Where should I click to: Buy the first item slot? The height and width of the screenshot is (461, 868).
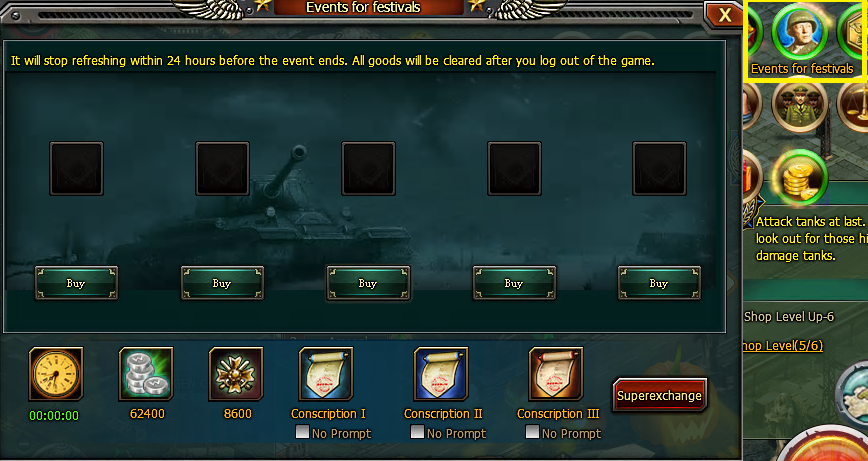(76, 283)
